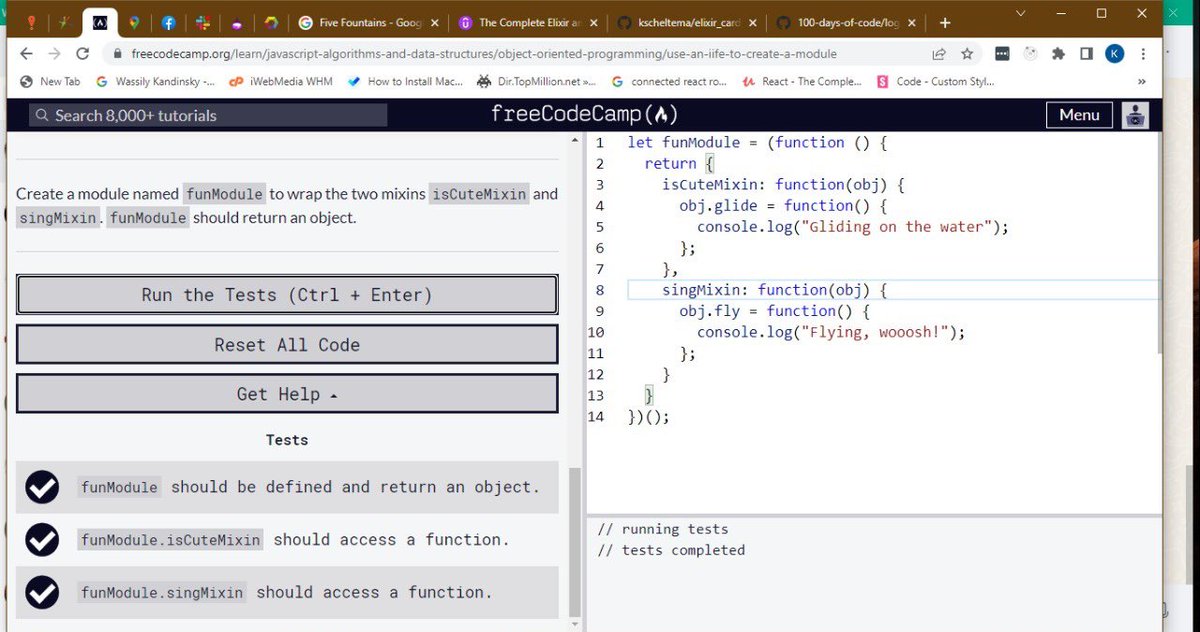Go forward to the next page
This screenshot has width=1200, height=632.
(54, 54)
